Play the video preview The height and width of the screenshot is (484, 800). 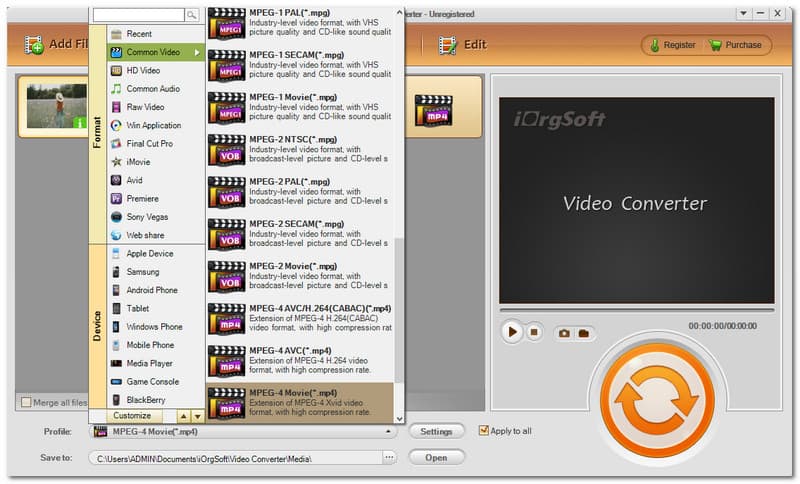512,333
